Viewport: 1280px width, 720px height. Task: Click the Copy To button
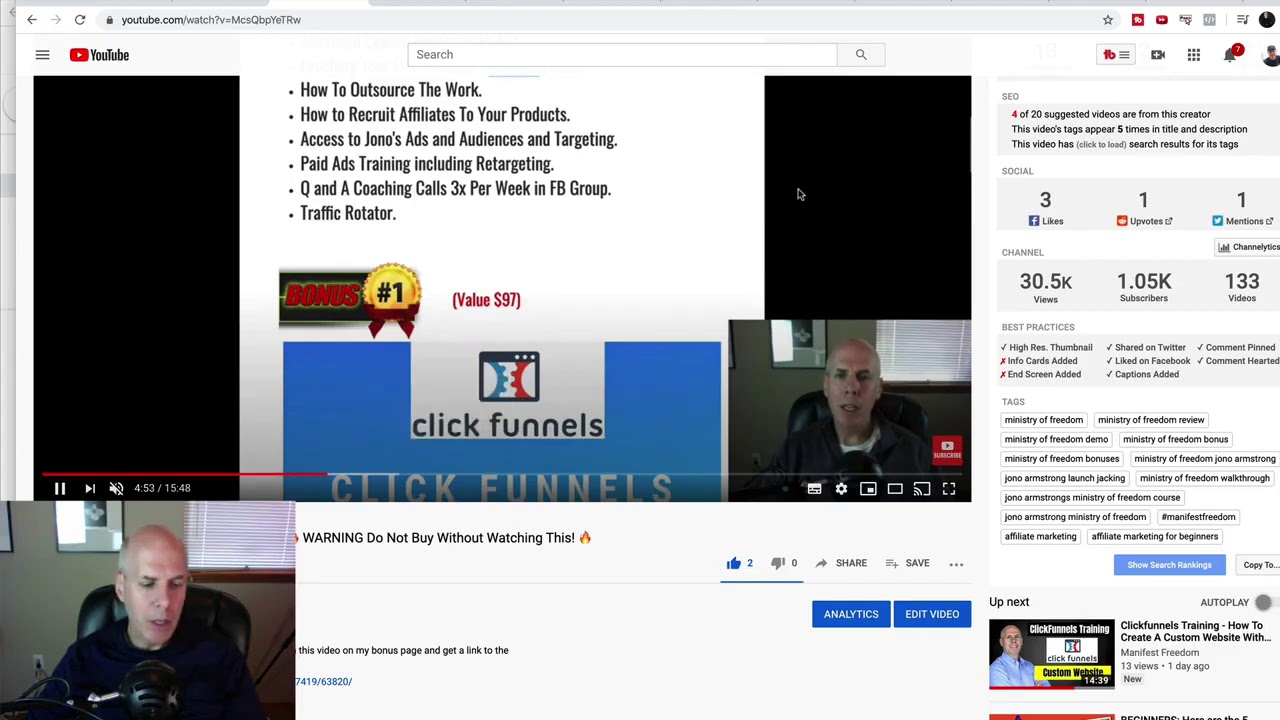point(1258,565)
